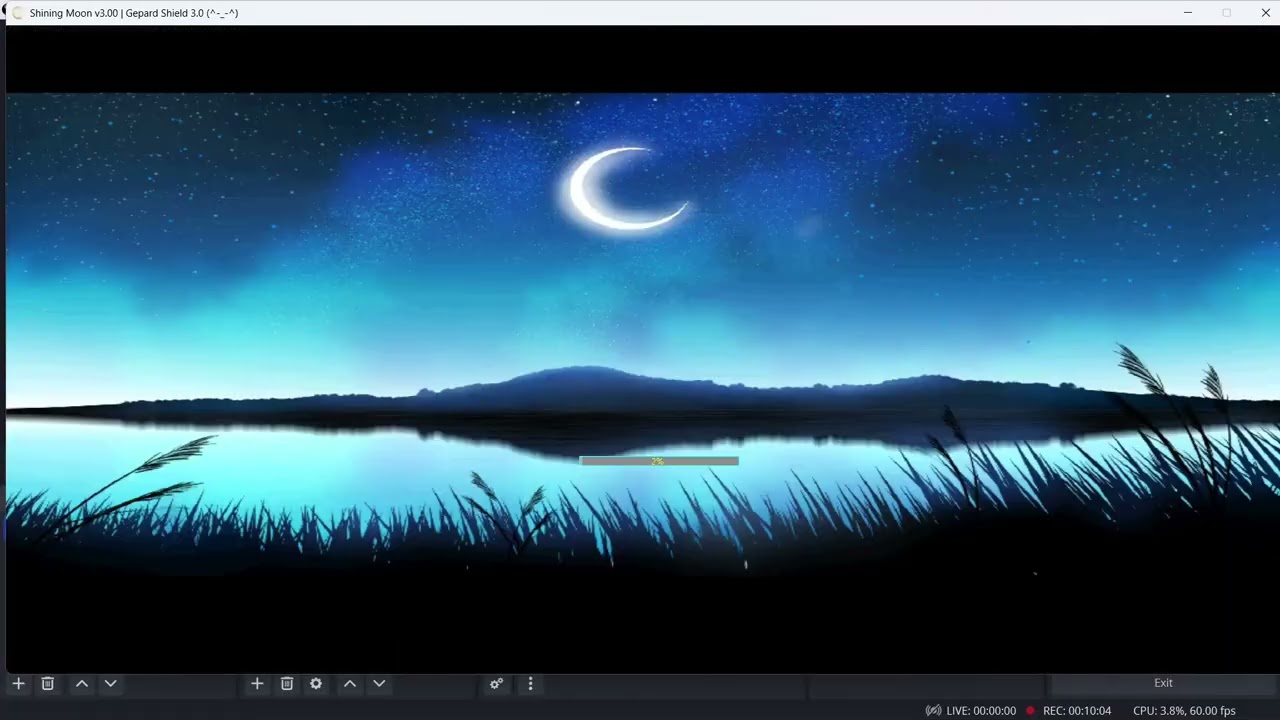Move scene down using the first down arrow
The image size is (1280, 720).
[111, 684]
